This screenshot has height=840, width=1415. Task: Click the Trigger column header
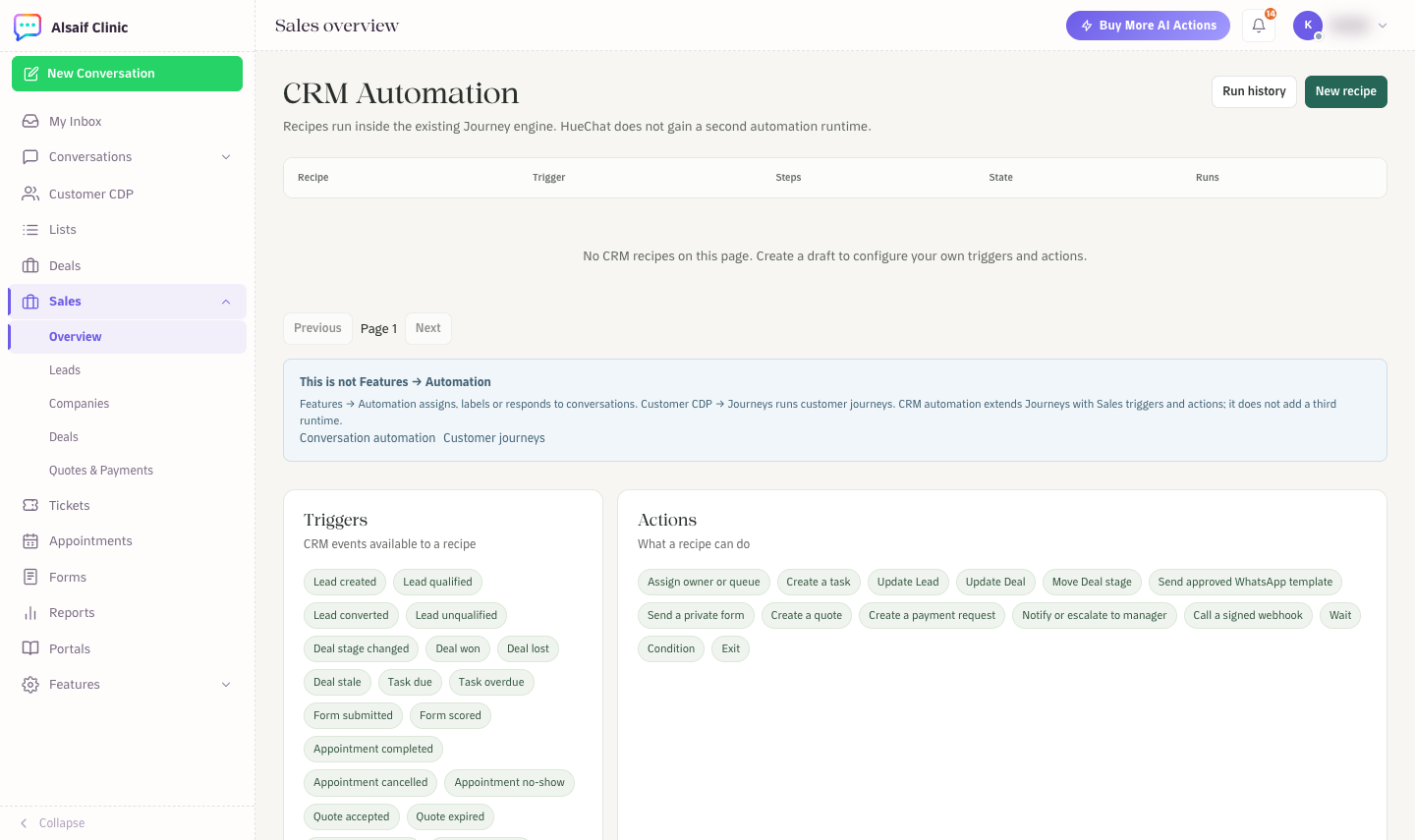pyautogui.click(x=549, y=178)
